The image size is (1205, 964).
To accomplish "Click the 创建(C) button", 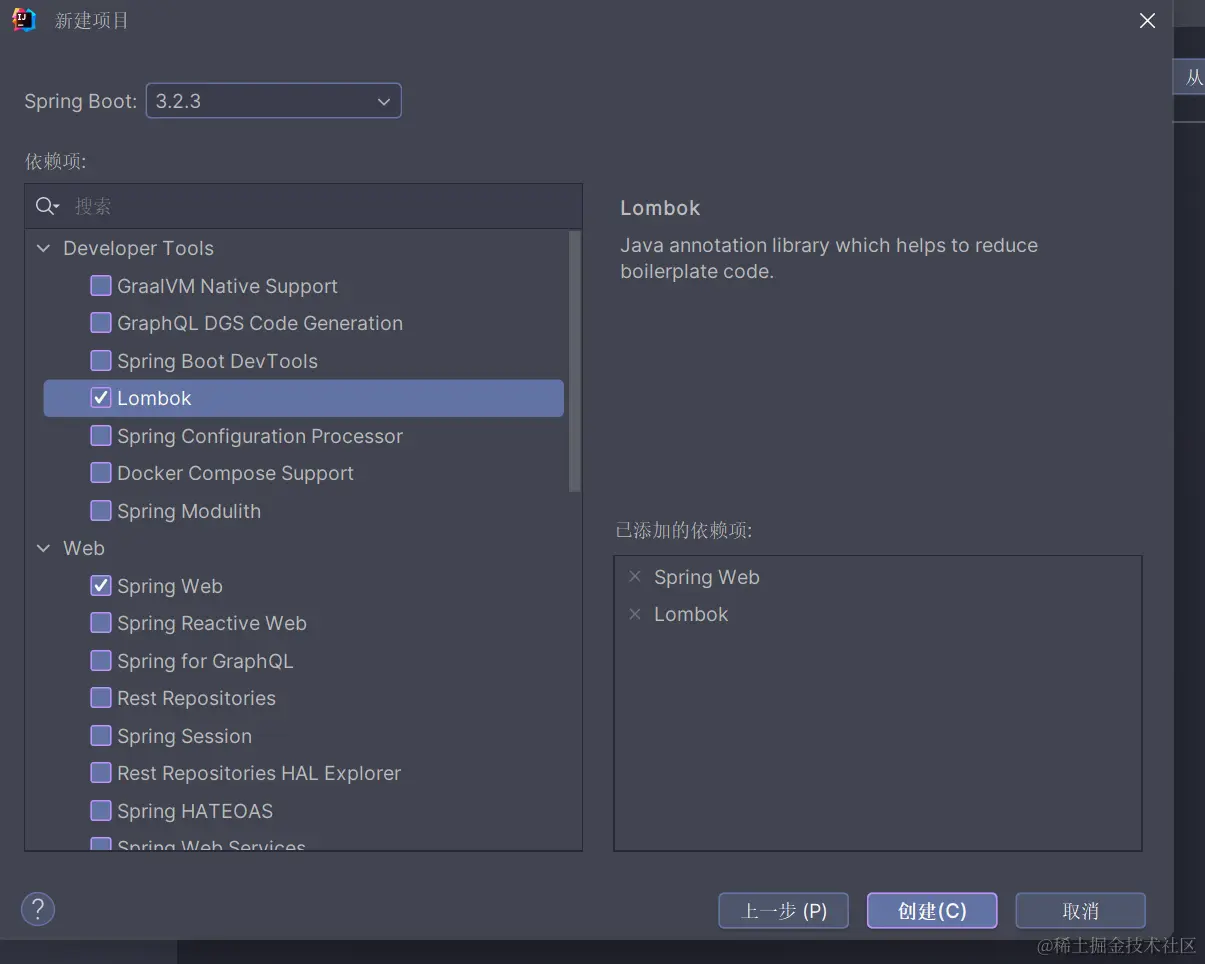I will (x=932, y=911).
